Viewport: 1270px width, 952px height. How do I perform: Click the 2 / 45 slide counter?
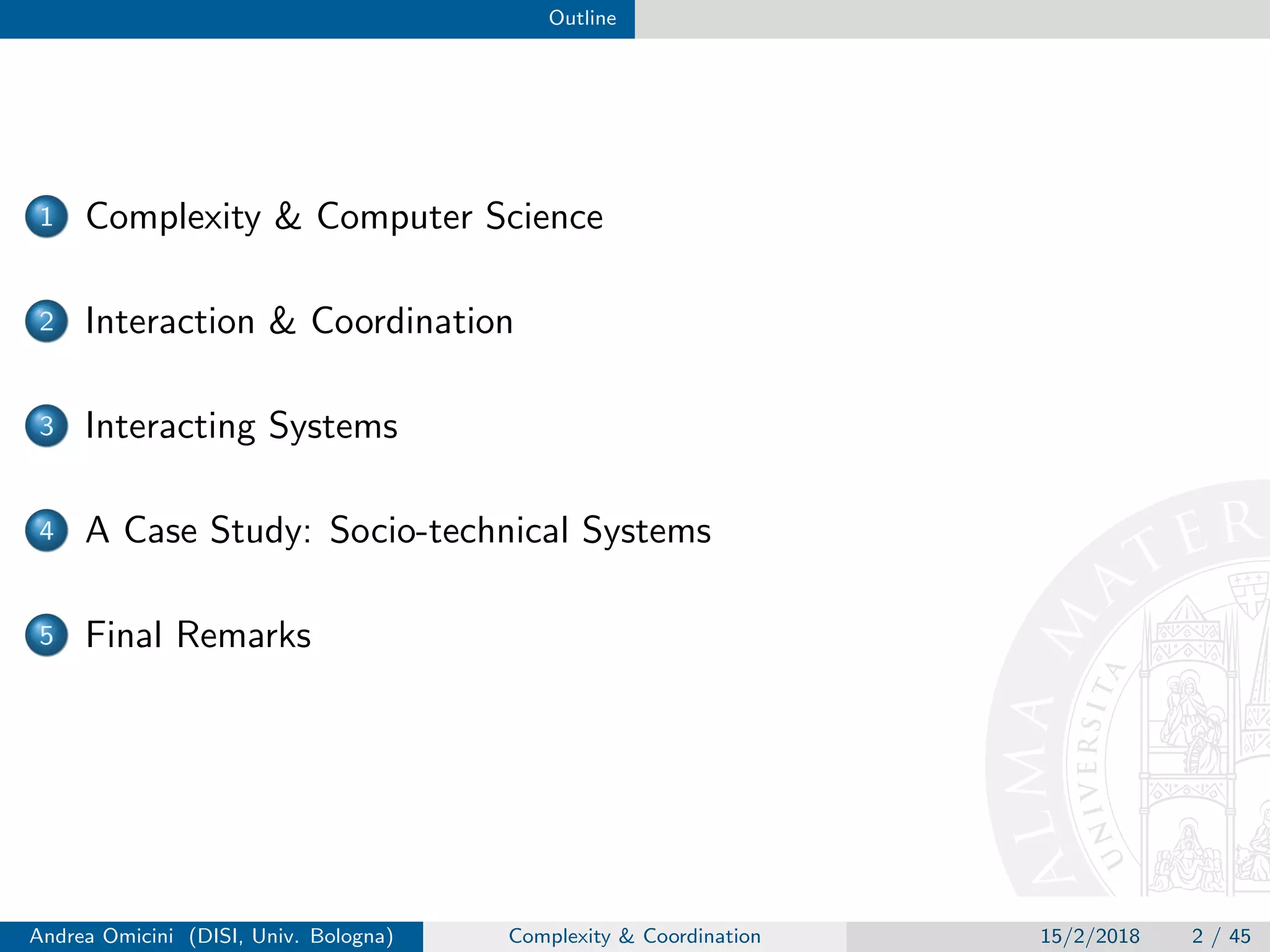pyautogui.click(x=1220, y=936)
